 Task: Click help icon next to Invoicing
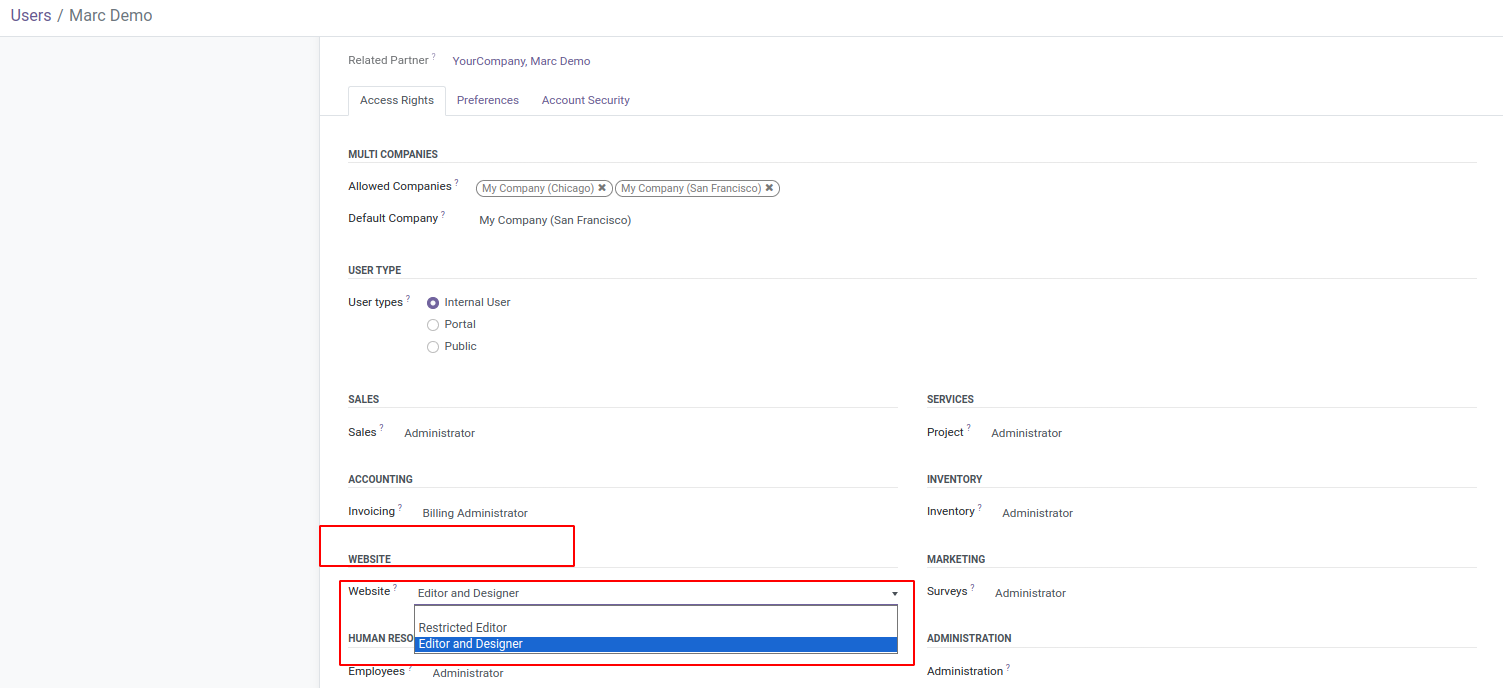coord(400,508)
